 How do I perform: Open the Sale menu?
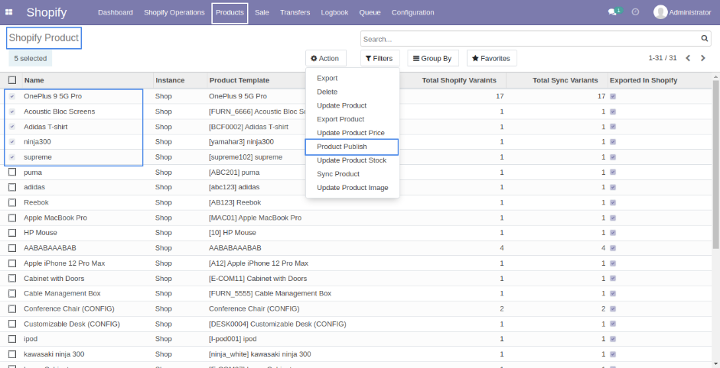click(x=262, y=12)
